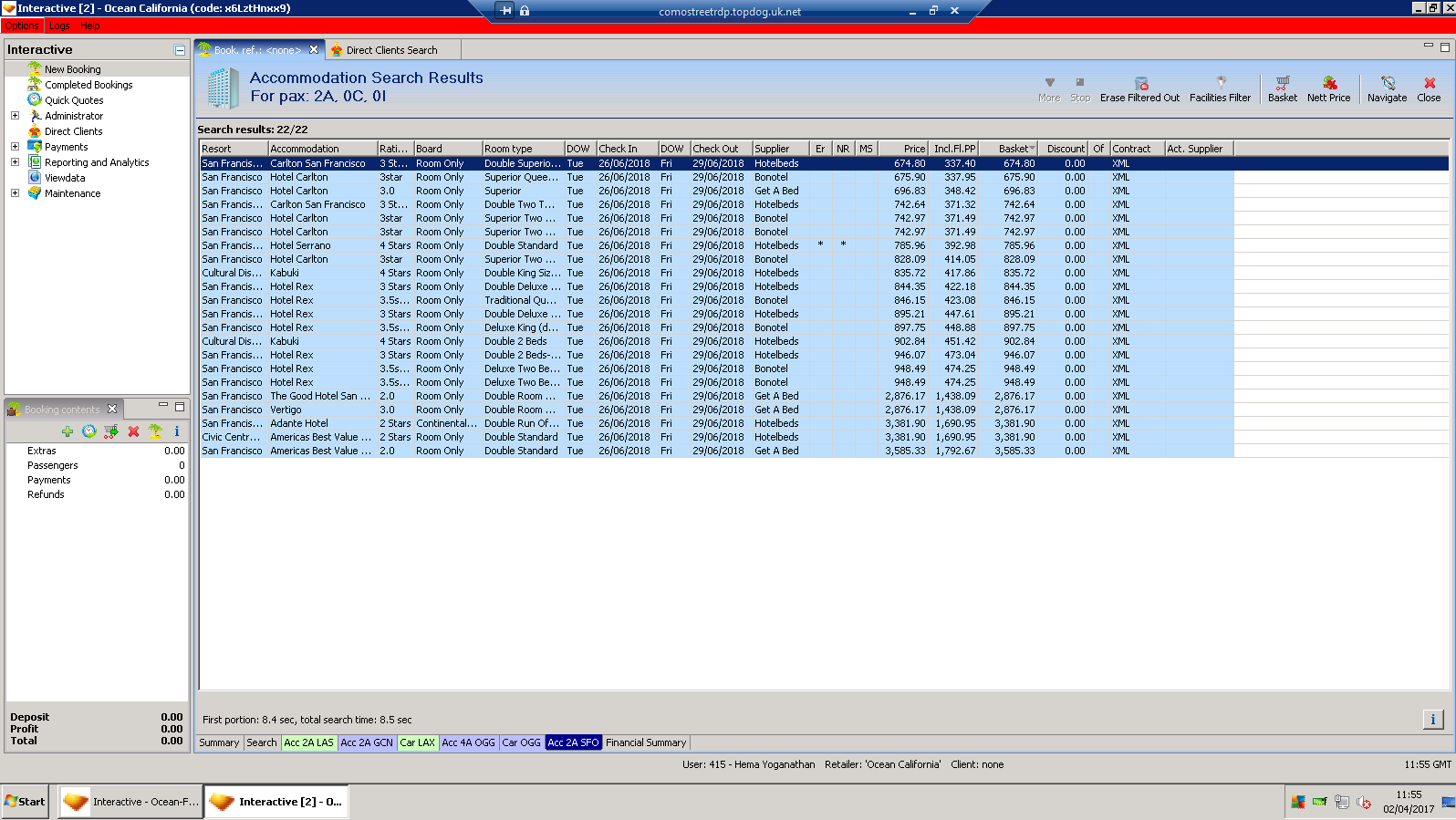Open the Basket column sort arrow
Screen dimensions: 1456x820
[x=1032, y=149]
